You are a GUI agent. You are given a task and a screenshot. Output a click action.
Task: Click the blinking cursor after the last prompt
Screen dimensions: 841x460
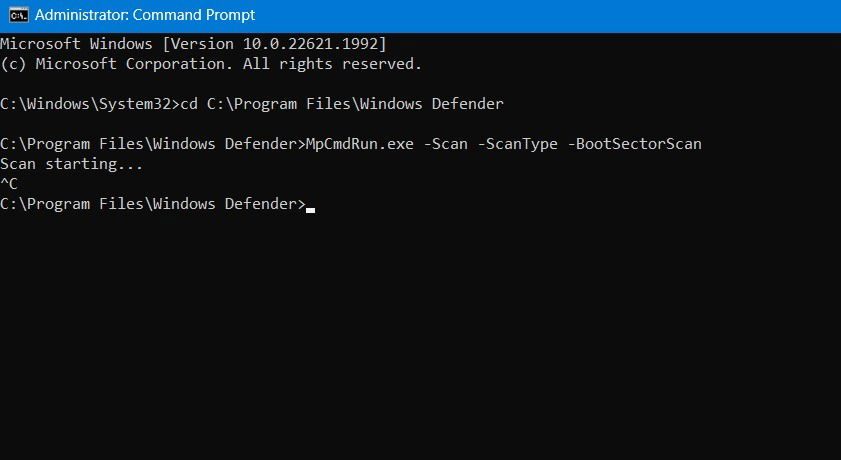311,210
